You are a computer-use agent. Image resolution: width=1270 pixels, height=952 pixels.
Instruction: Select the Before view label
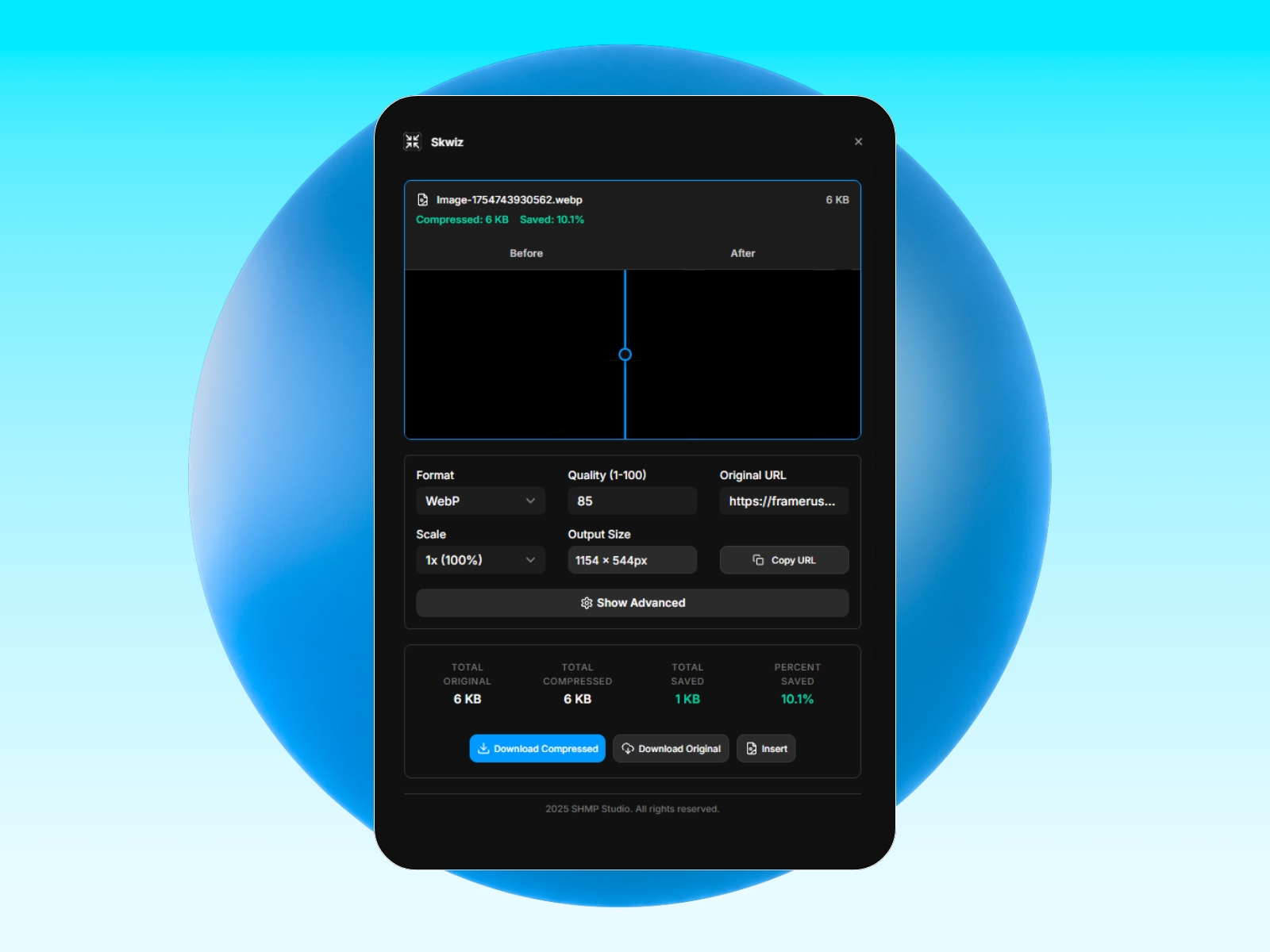click(526, 253)
